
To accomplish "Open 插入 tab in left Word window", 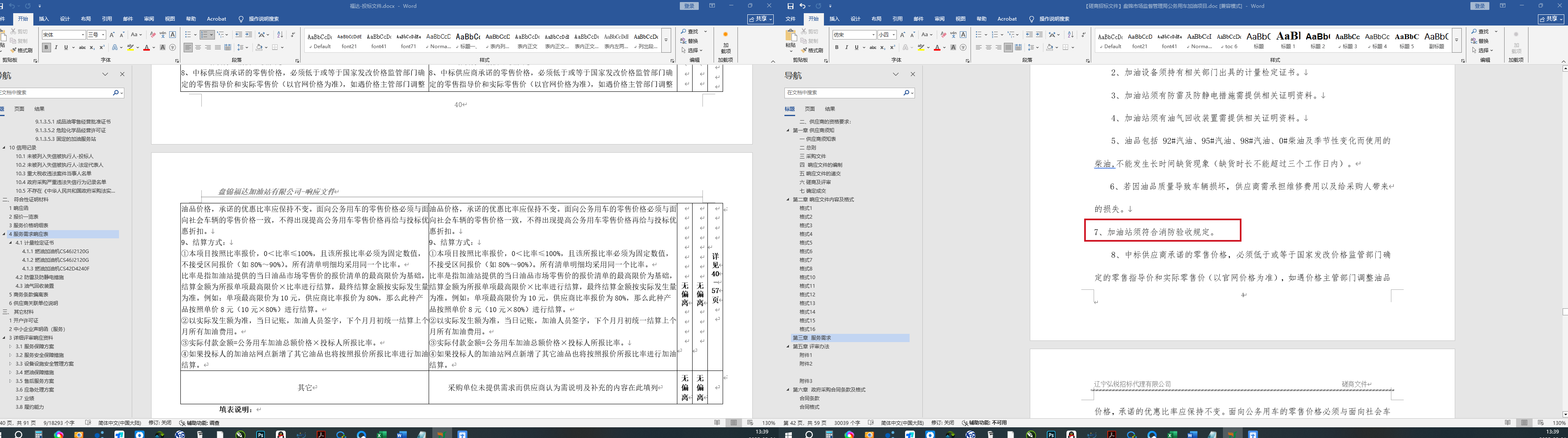I will click(x=44, y=19).
